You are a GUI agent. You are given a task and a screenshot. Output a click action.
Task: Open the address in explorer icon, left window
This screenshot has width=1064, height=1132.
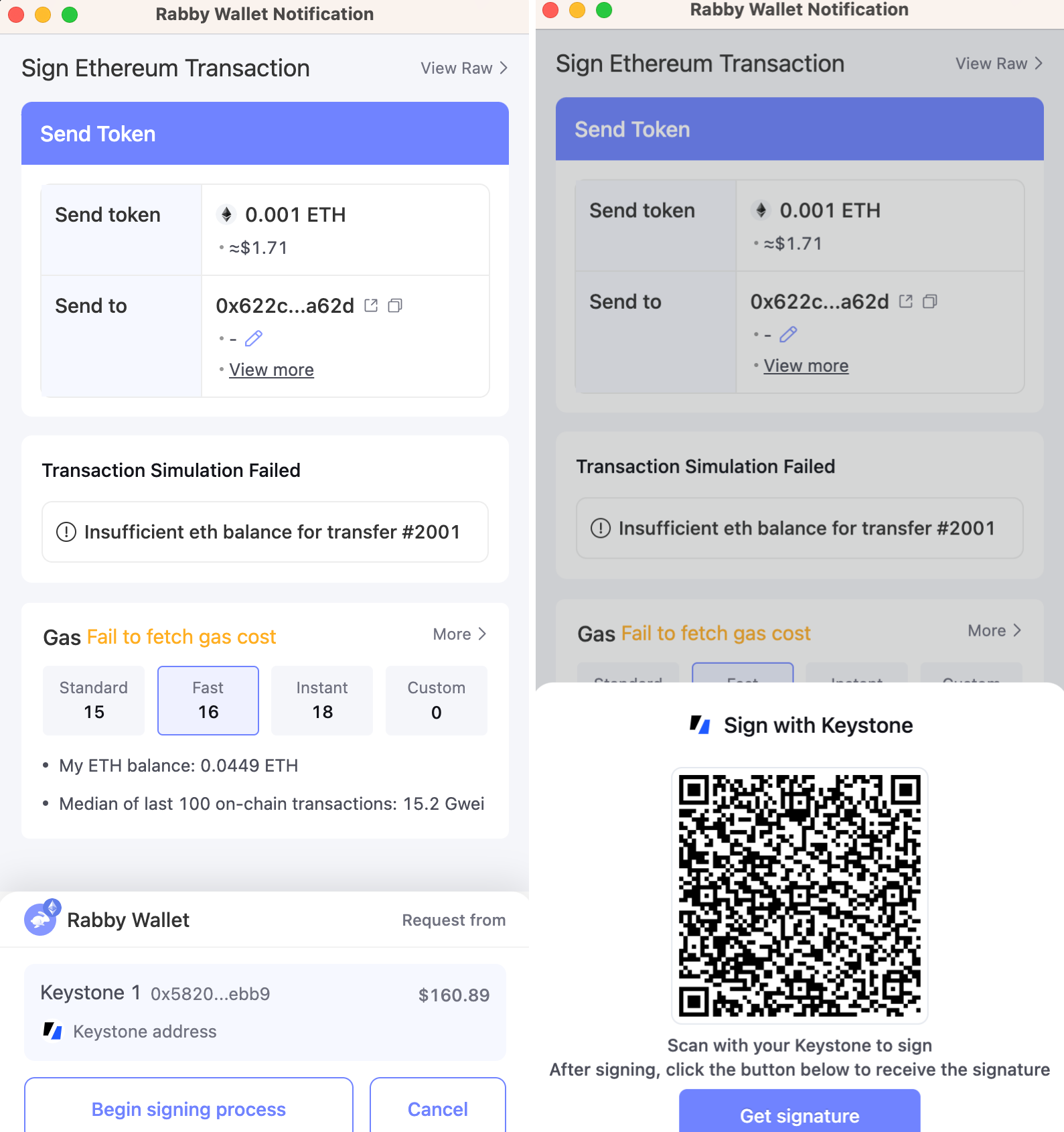(x=371, y=305)
